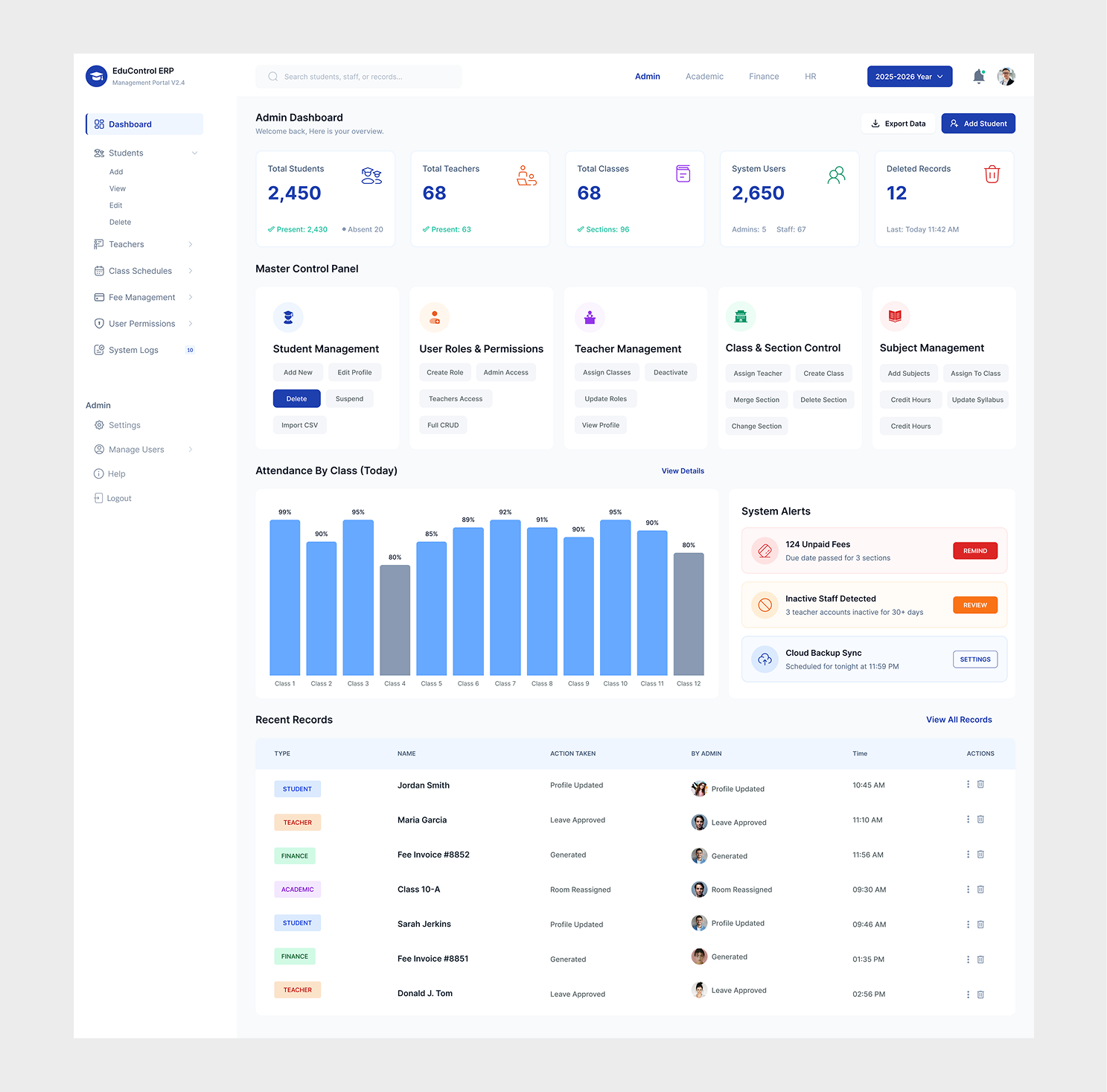Open the View All Records link
The height and width of the screenshot is (1092, 1107).
pyautogui.click(x=959, y=720)
